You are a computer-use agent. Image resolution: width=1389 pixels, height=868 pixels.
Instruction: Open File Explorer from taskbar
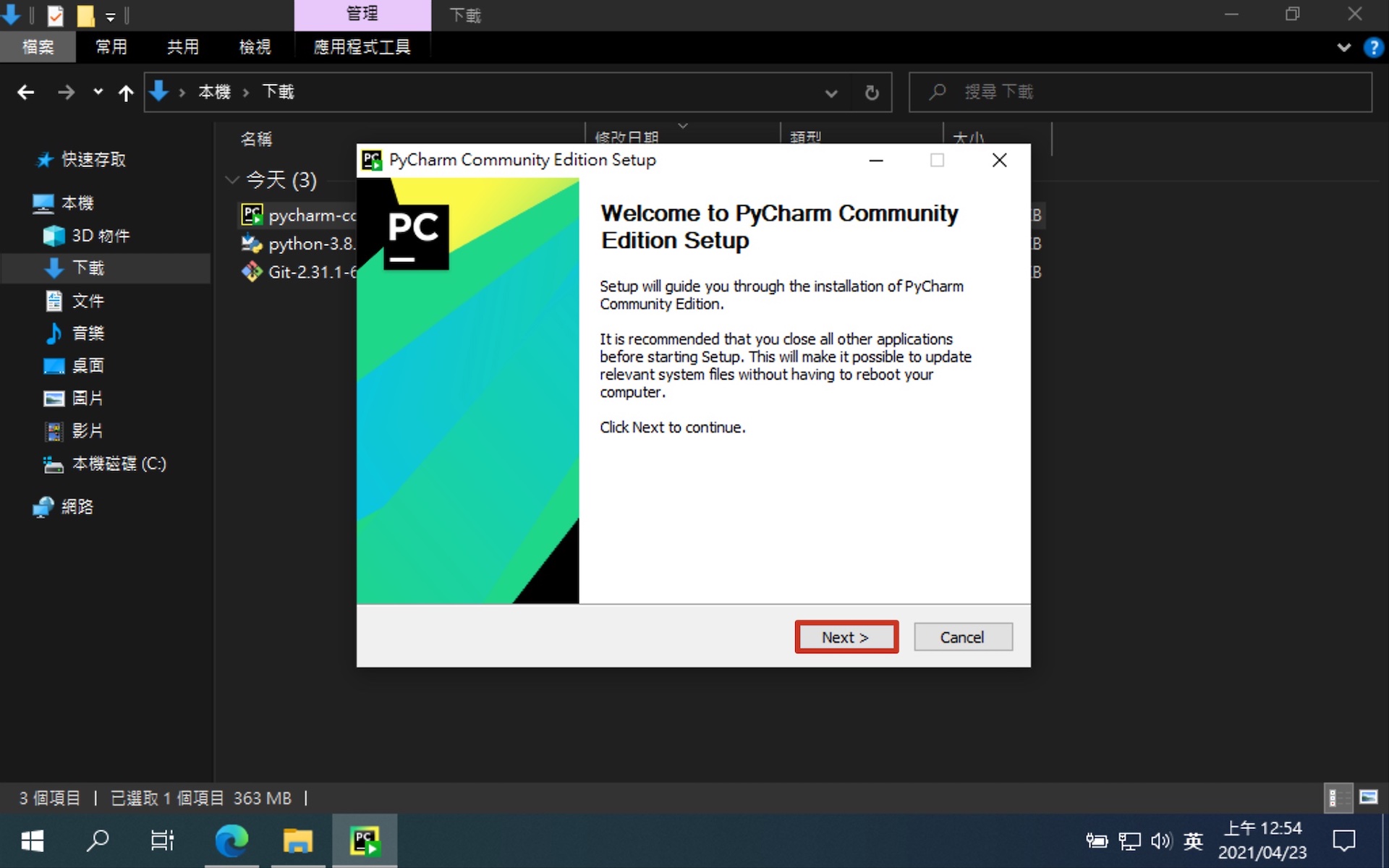(298, 841)
